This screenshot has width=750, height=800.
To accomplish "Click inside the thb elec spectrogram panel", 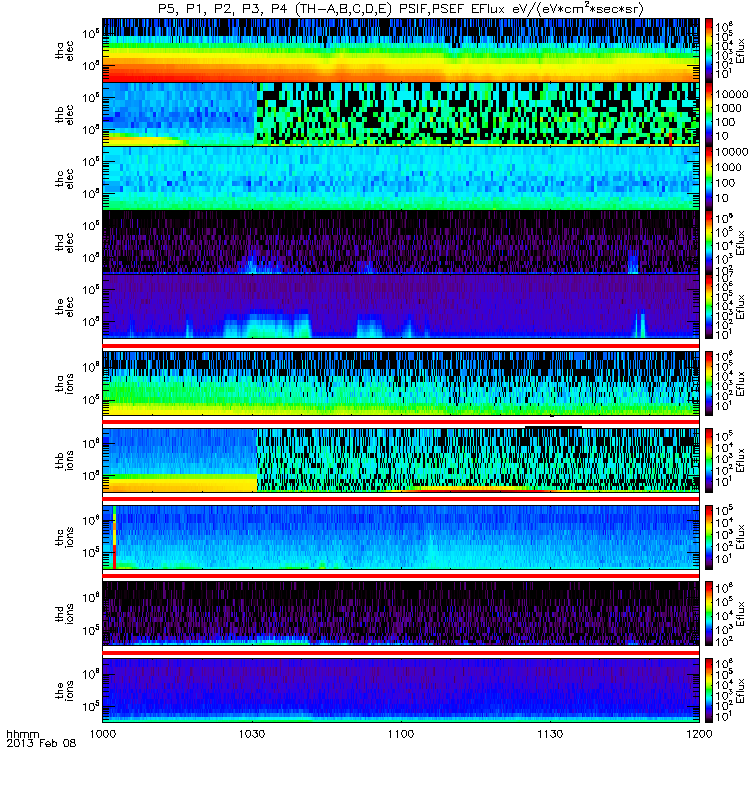I will click(401, 114).
